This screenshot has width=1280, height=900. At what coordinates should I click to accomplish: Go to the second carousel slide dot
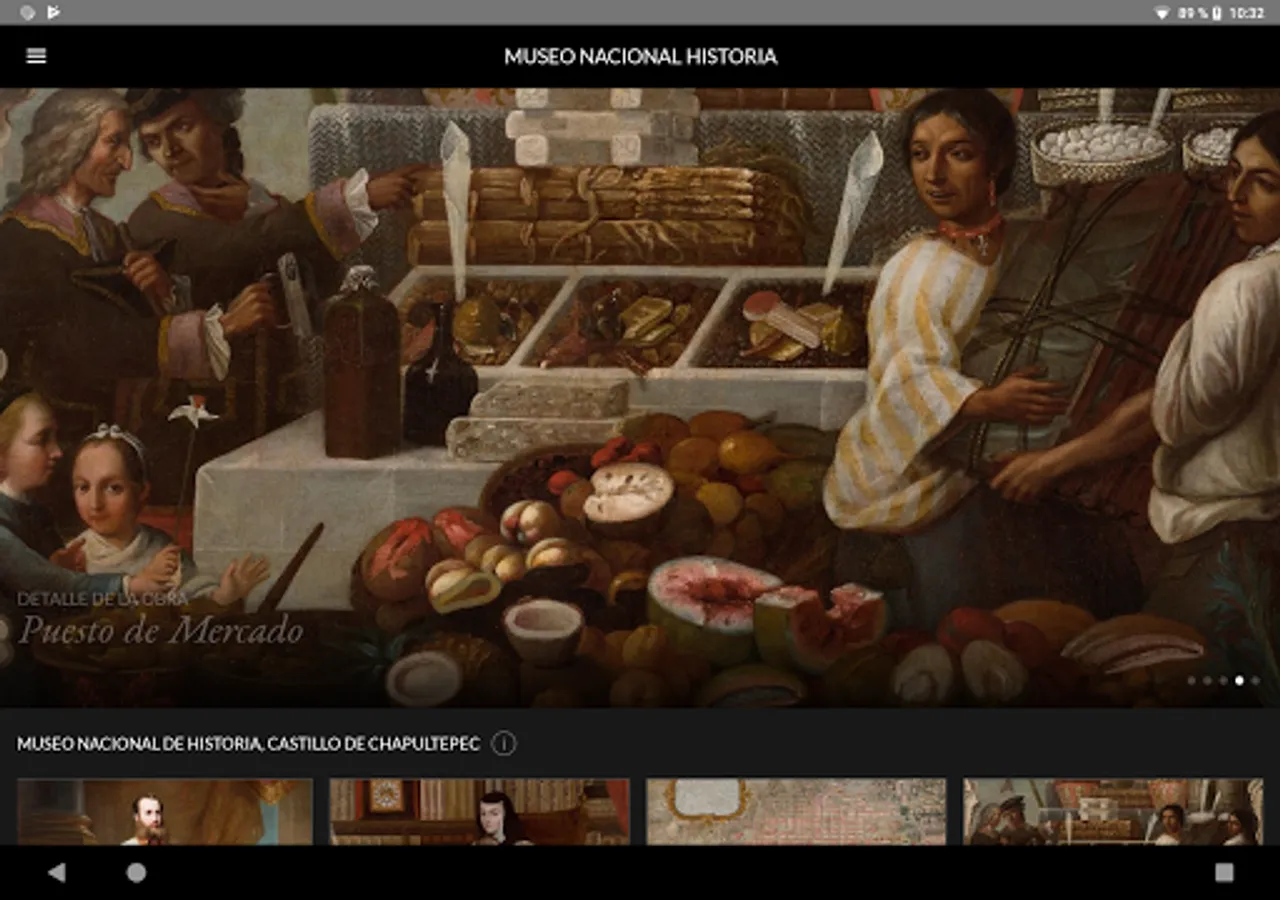pyautogui.click(x=1207, y=680)
